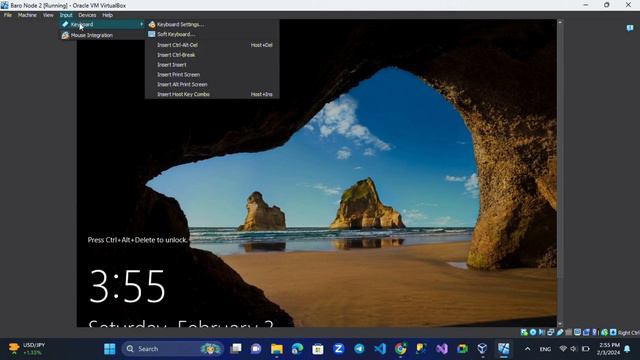The image size is (640, 360).
Task: Open Telegram from taskbar
Action: pyautogui.click(x=359, y=349)
